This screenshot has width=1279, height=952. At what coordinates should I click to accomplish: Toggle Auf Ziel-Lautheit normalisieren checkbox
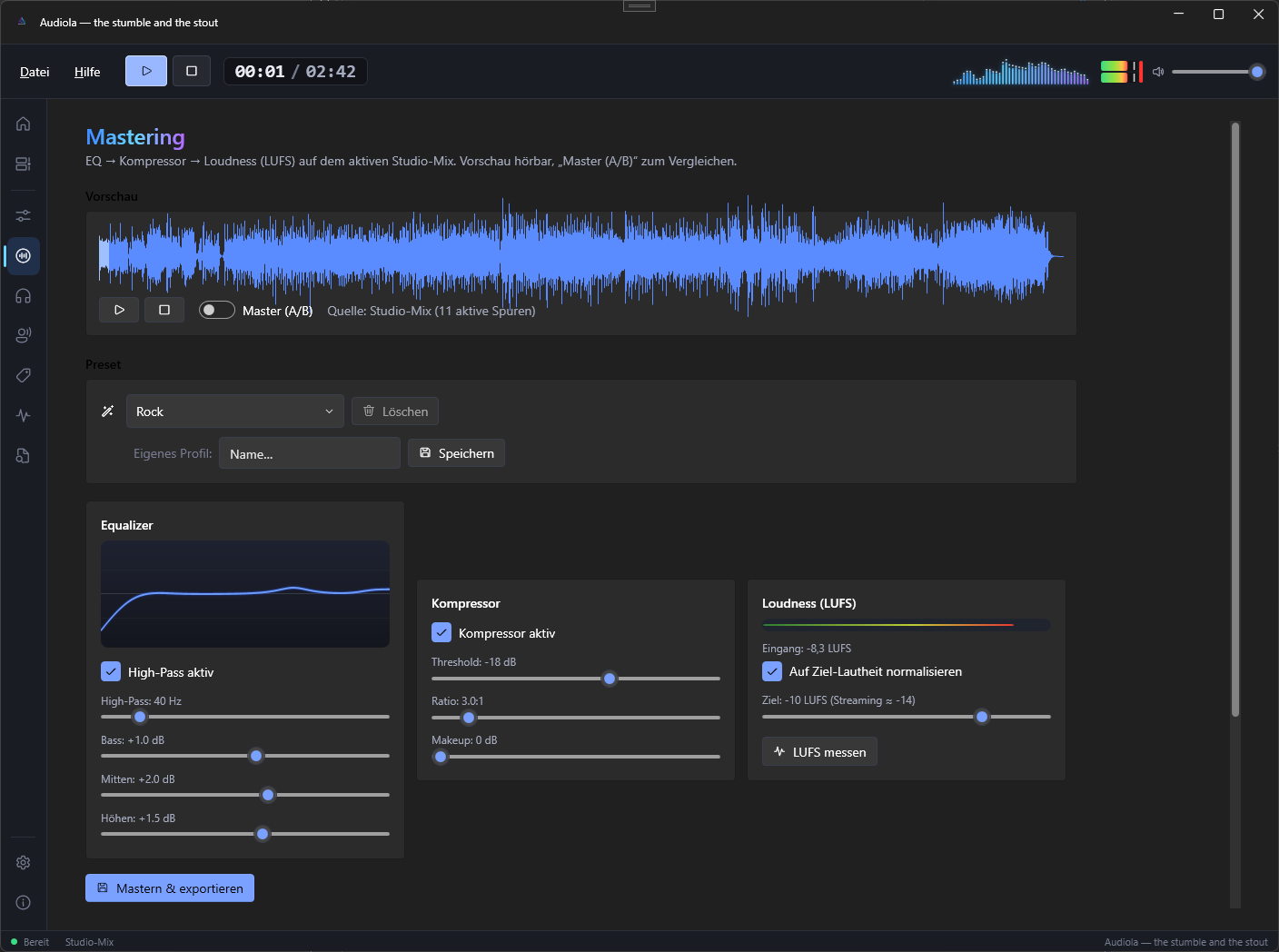pos(772,671)
